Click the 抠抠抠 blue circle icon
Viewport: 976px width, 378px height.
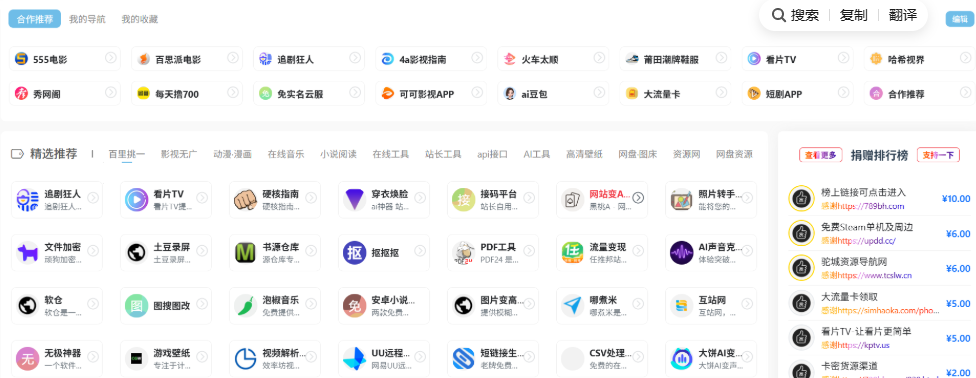pyautogui.click(x=354, y=252)
